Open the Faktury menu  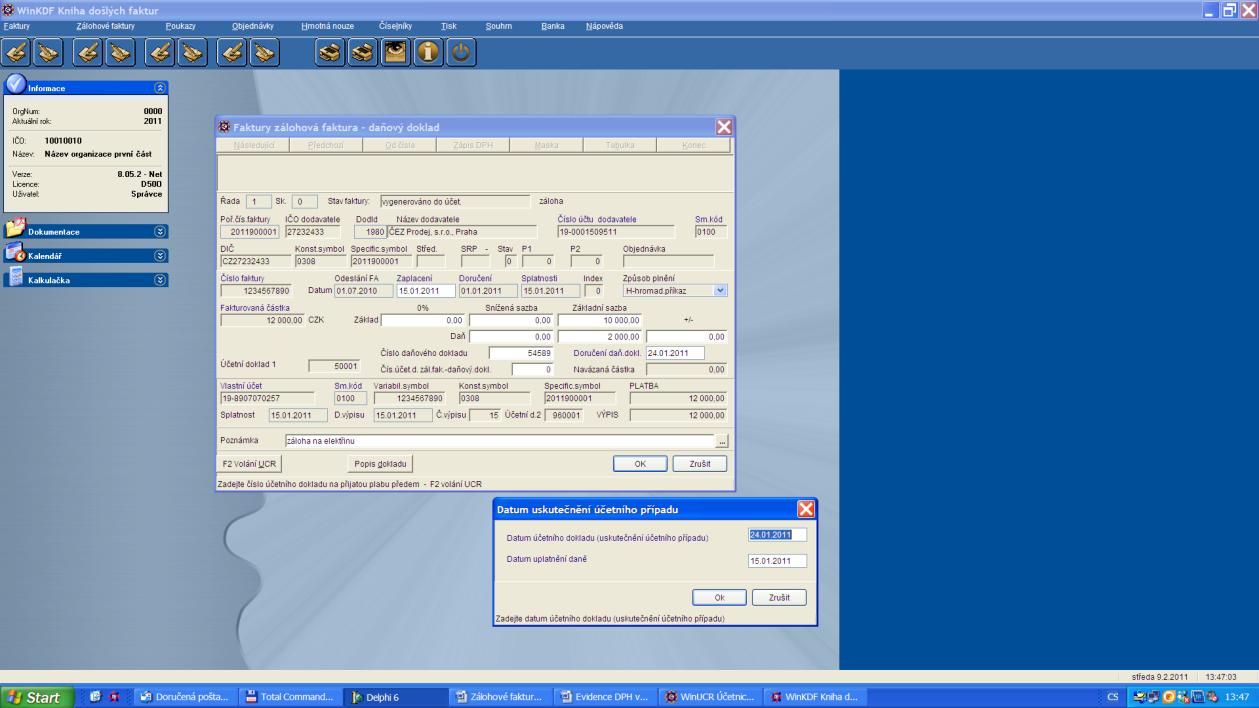17,25
